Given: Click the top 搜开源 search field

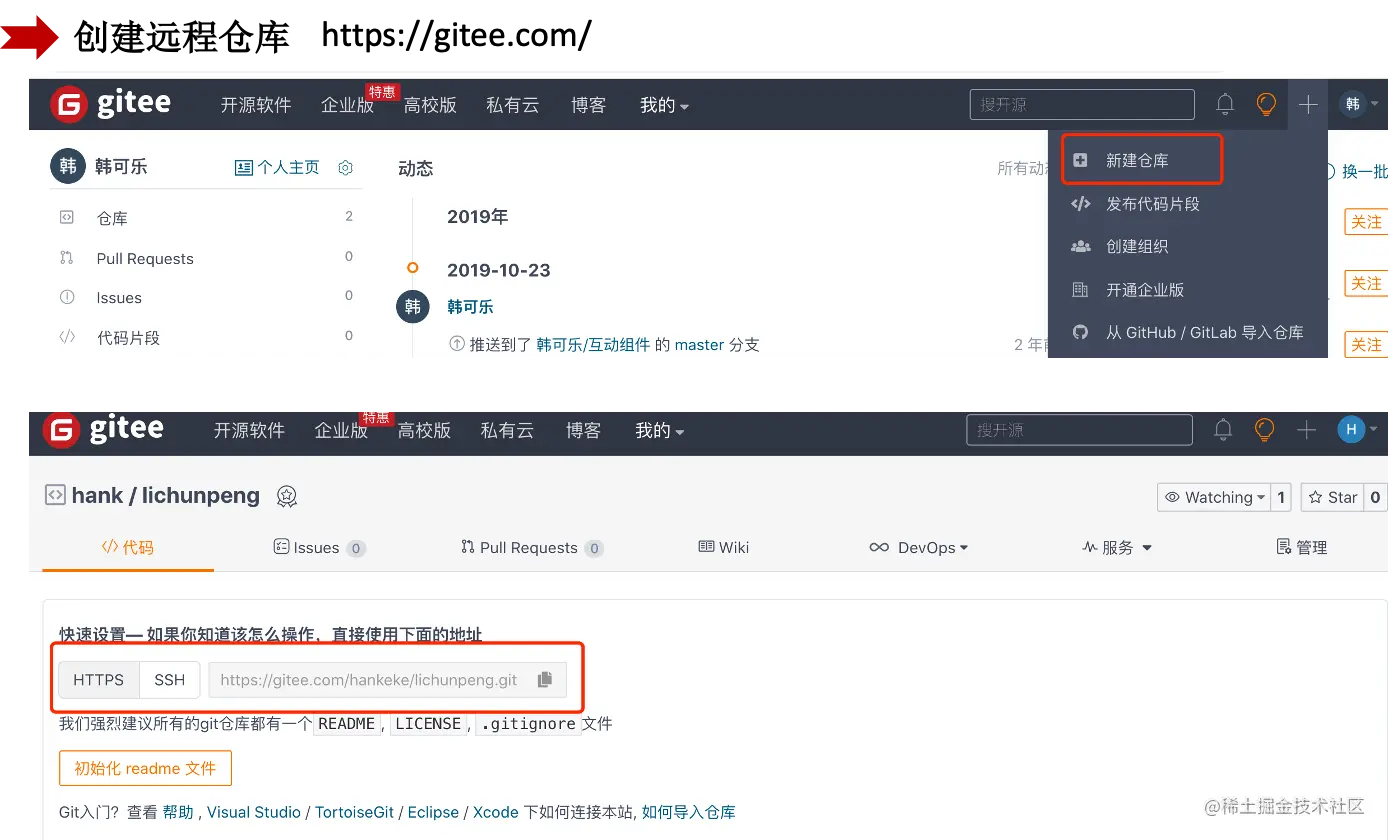Looking at the screenshot, I should tap(1082, 104).
